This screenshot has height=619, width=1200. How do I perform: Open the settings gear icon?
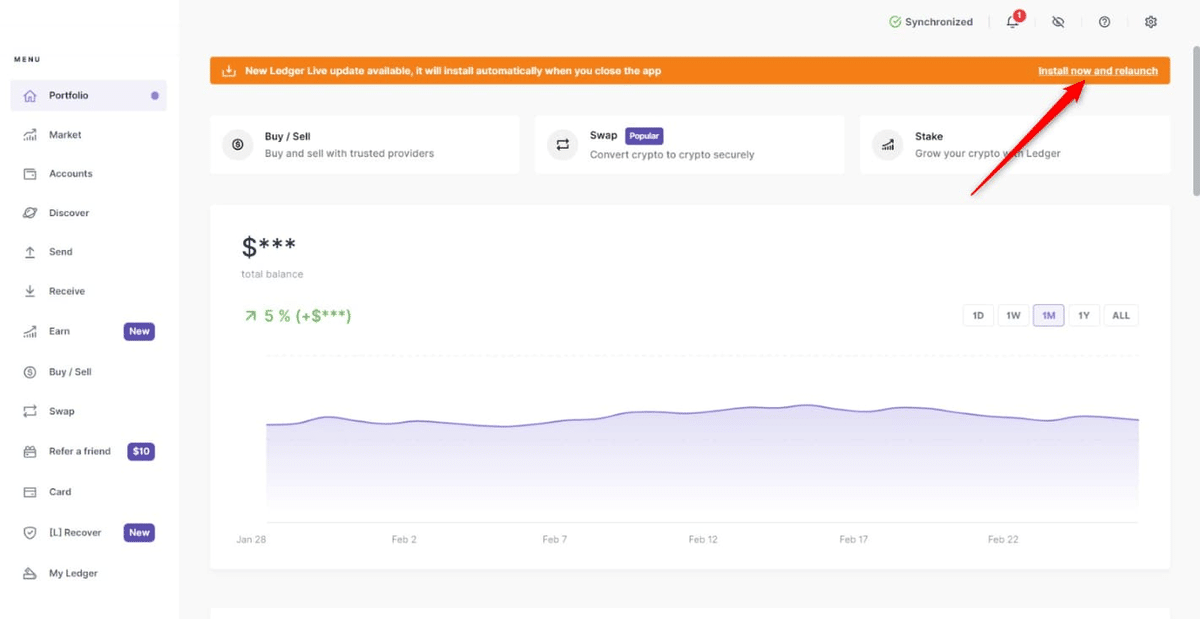(x=1151, y=22)
